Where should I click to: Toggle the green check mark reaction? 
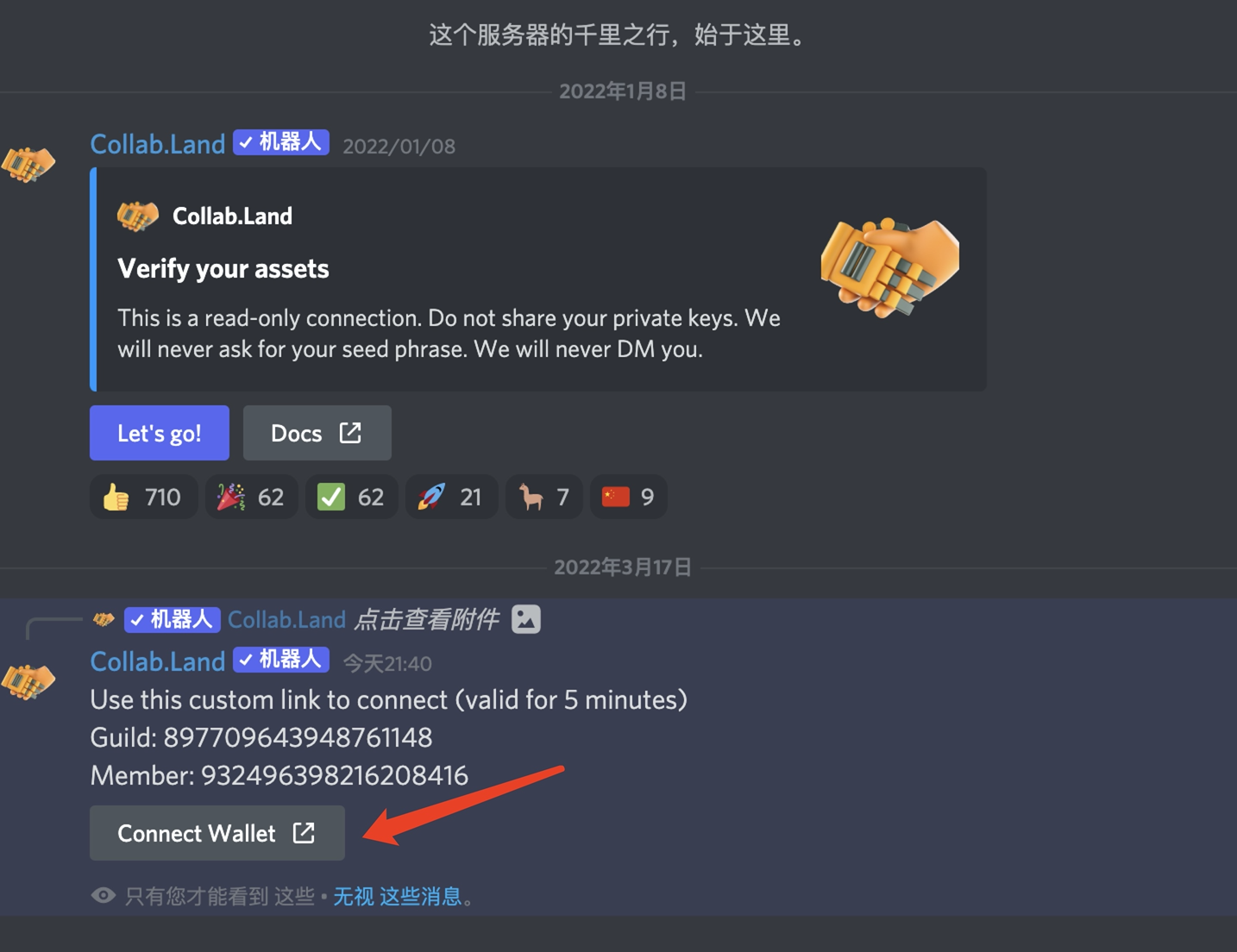click(351, 497)
